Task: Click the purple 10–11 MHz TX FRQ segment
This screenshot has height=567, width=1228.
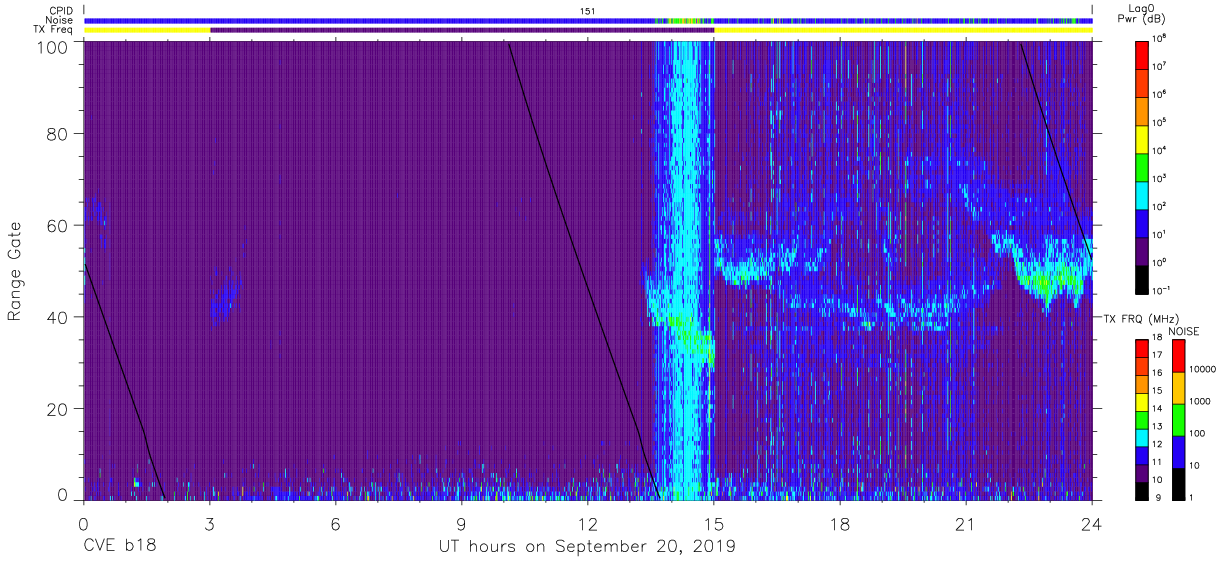Action: click(x=1142, y=471)
